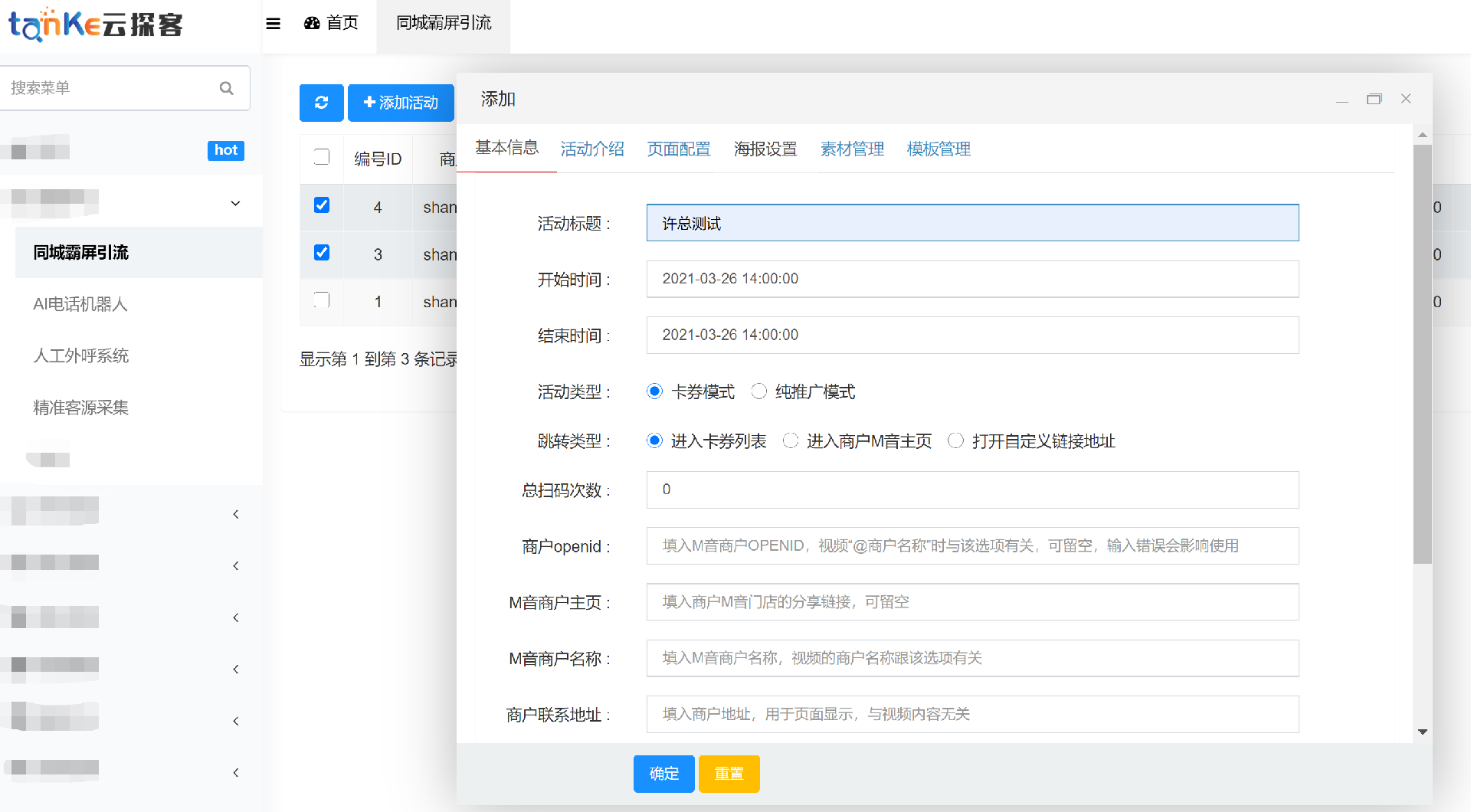This screenshot has width=1471, height=812.
Task: Switch to the 素材管理 tab
Action: coord(852,149)
